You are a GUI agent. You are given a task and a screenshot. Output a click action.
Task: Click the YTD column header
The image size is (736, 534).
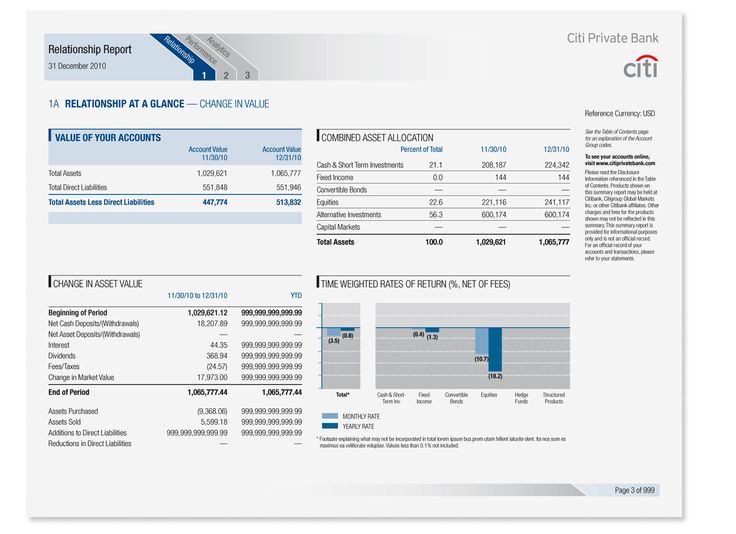(x=296, y=296)
